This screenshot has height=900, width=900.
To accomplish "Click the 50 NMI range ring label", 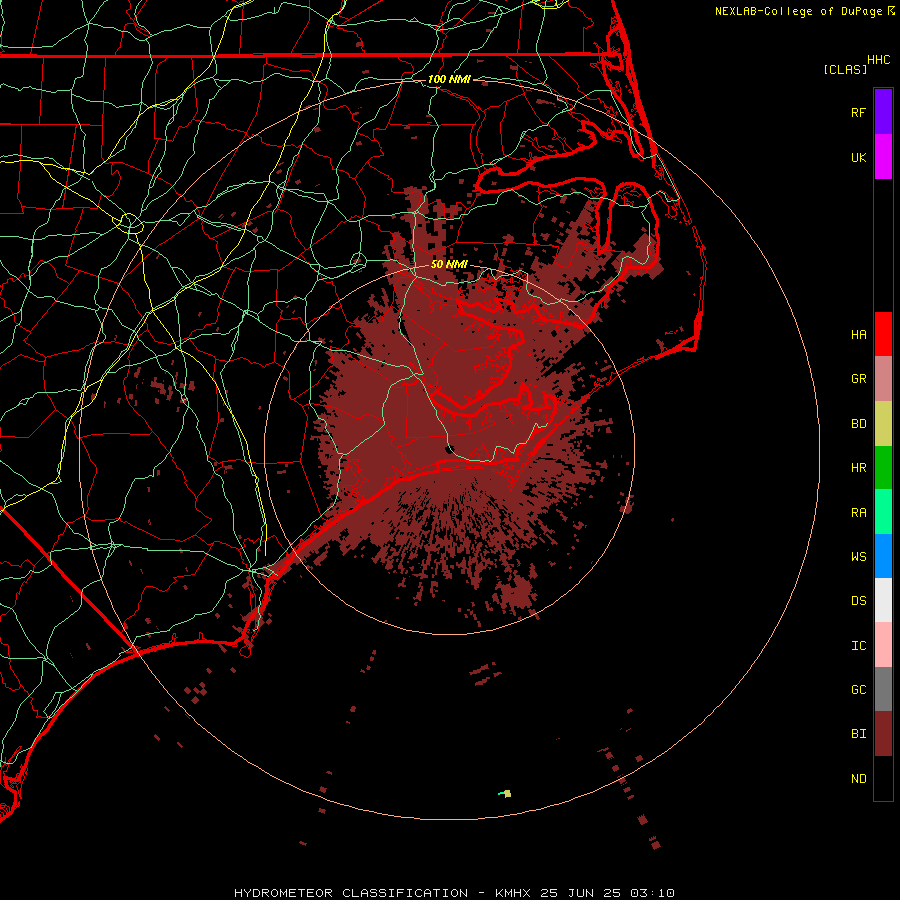I will click(x=449, y=264).
